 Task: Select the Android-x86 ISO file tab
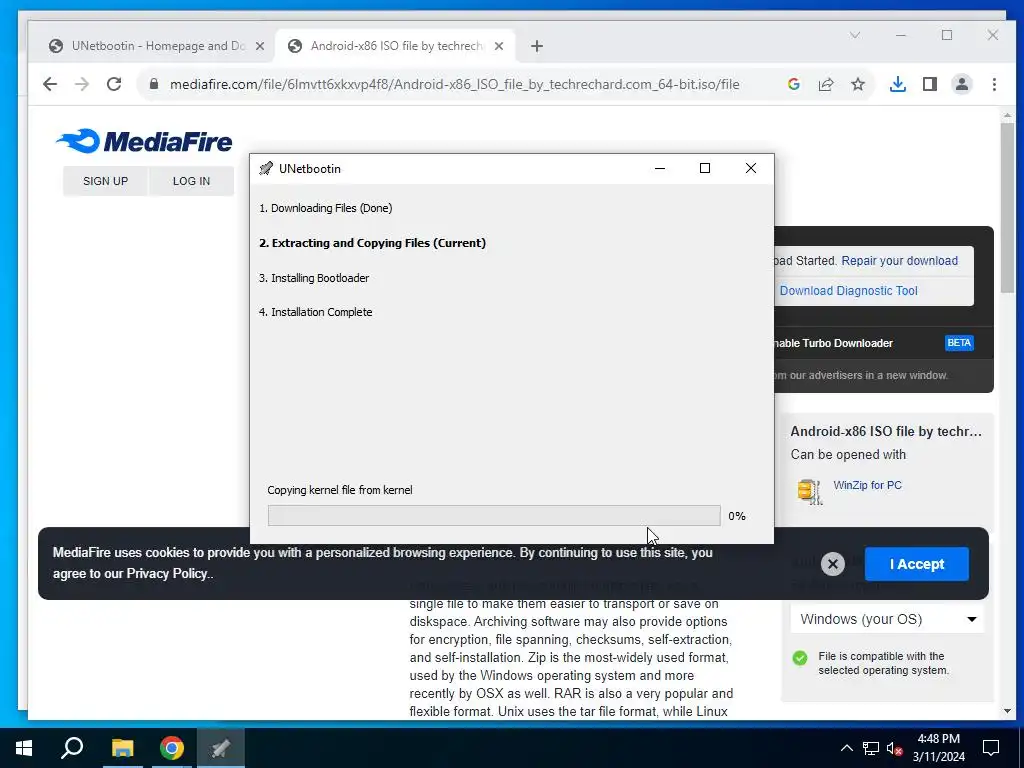[x=396, y=46]
